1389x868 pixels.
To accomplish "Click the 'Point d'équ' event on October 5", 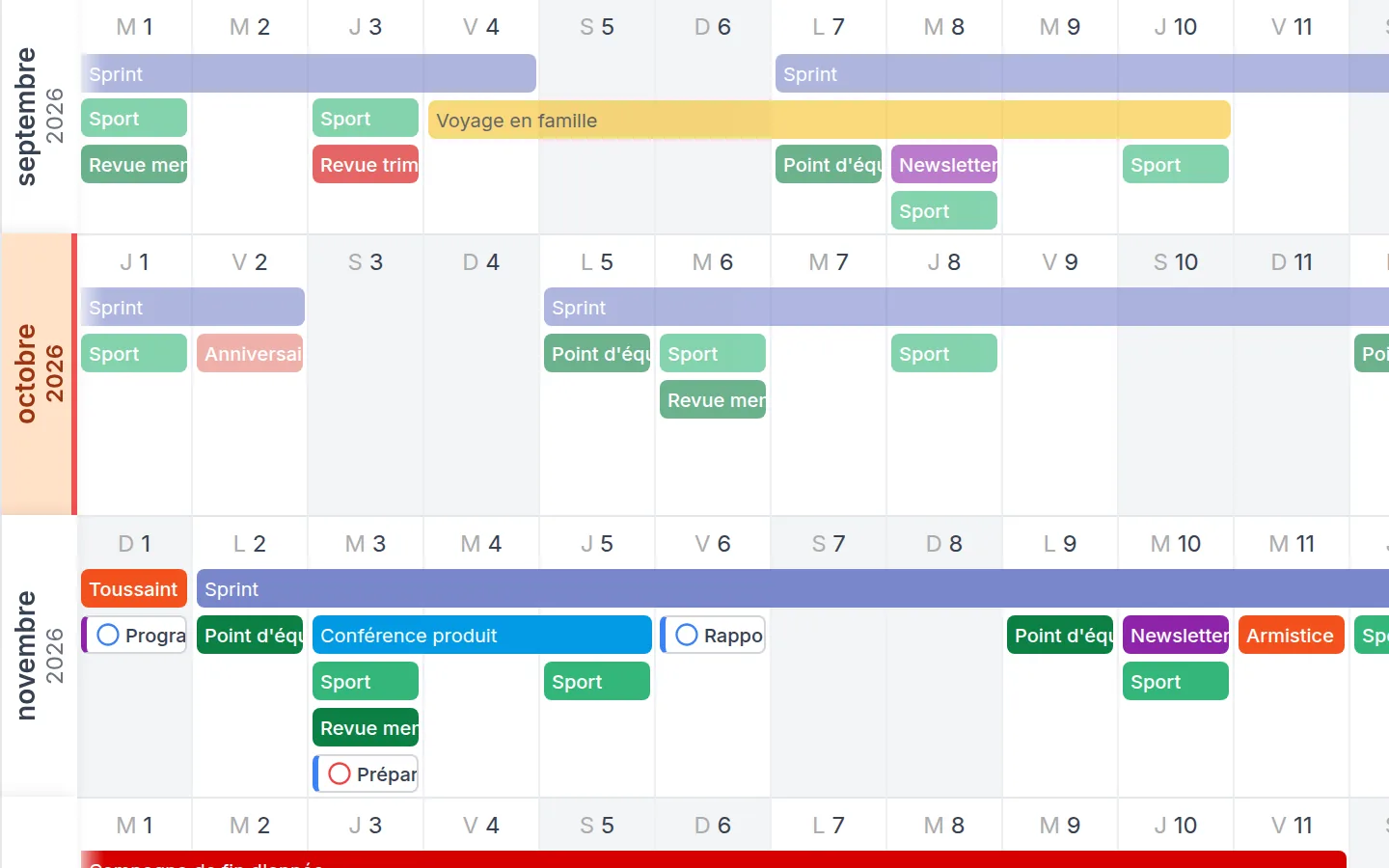I will (597, 353).
